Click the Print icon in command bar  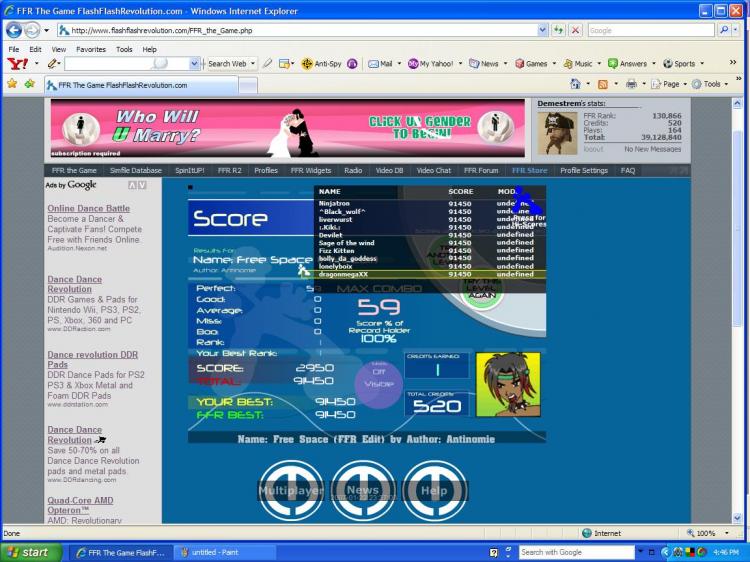tap(631, 84)
